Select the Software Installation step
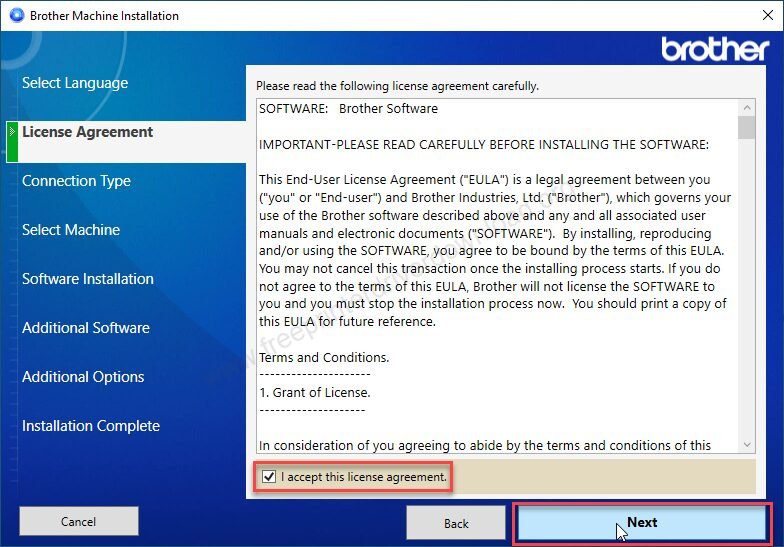 tap(88, 279)
